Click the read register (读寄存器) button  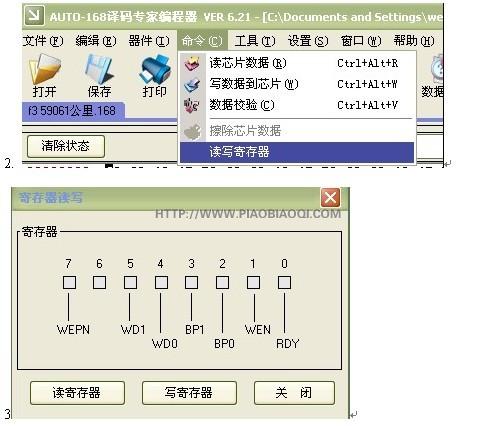77,393
